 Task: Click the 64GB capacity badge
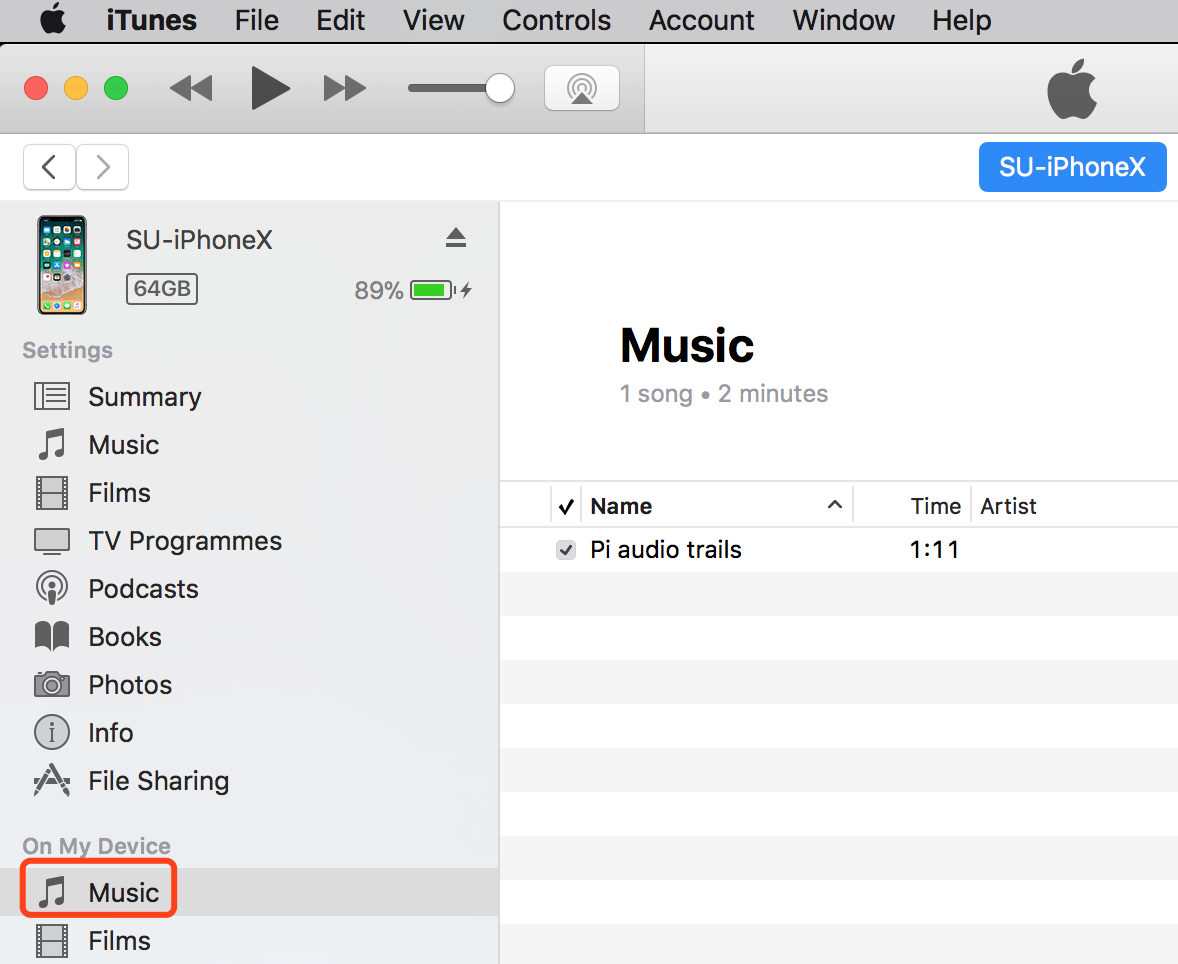click(162, 289)
